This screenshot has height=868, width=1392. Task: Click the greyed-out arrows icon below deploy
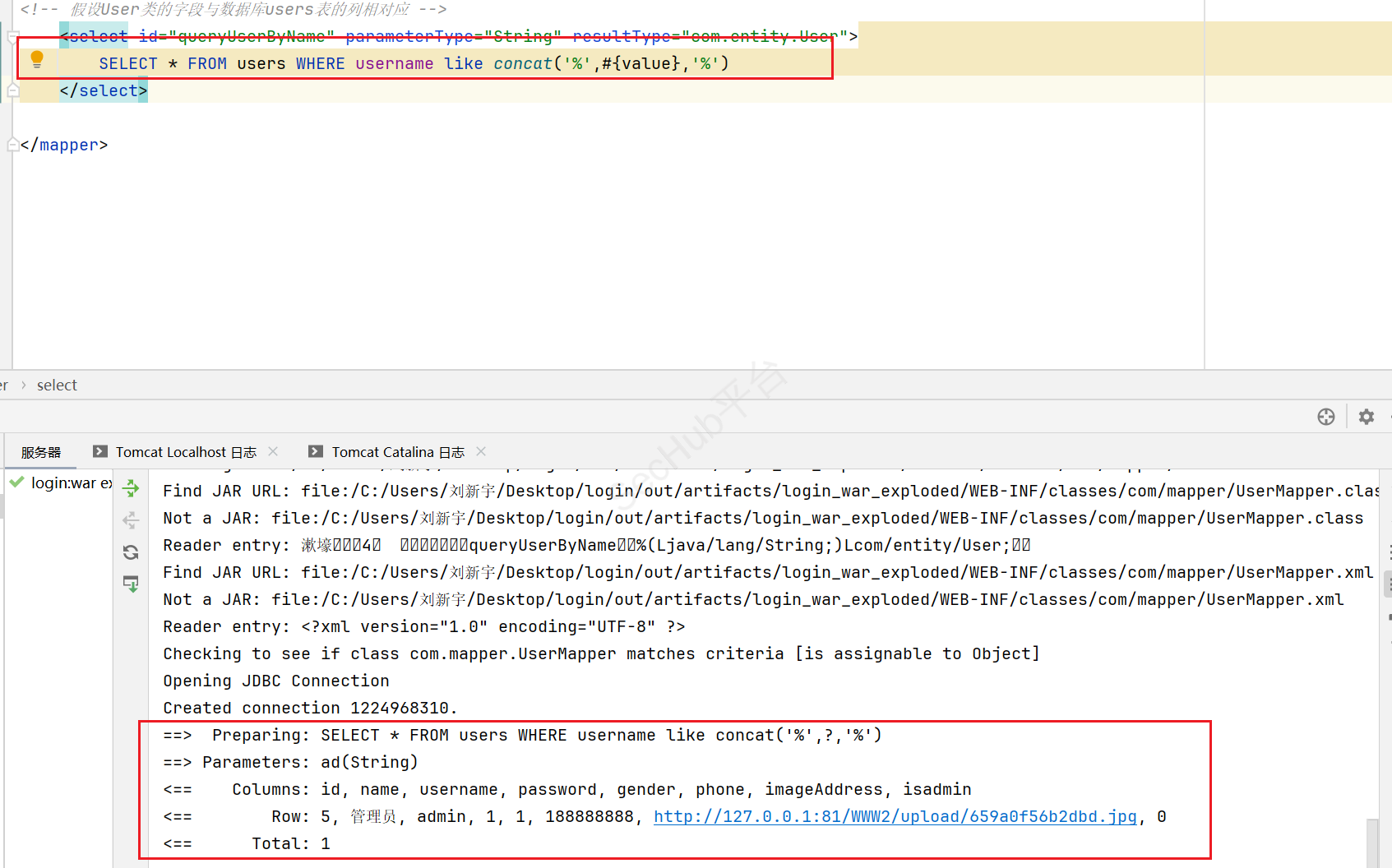click(x=131, y=520)
